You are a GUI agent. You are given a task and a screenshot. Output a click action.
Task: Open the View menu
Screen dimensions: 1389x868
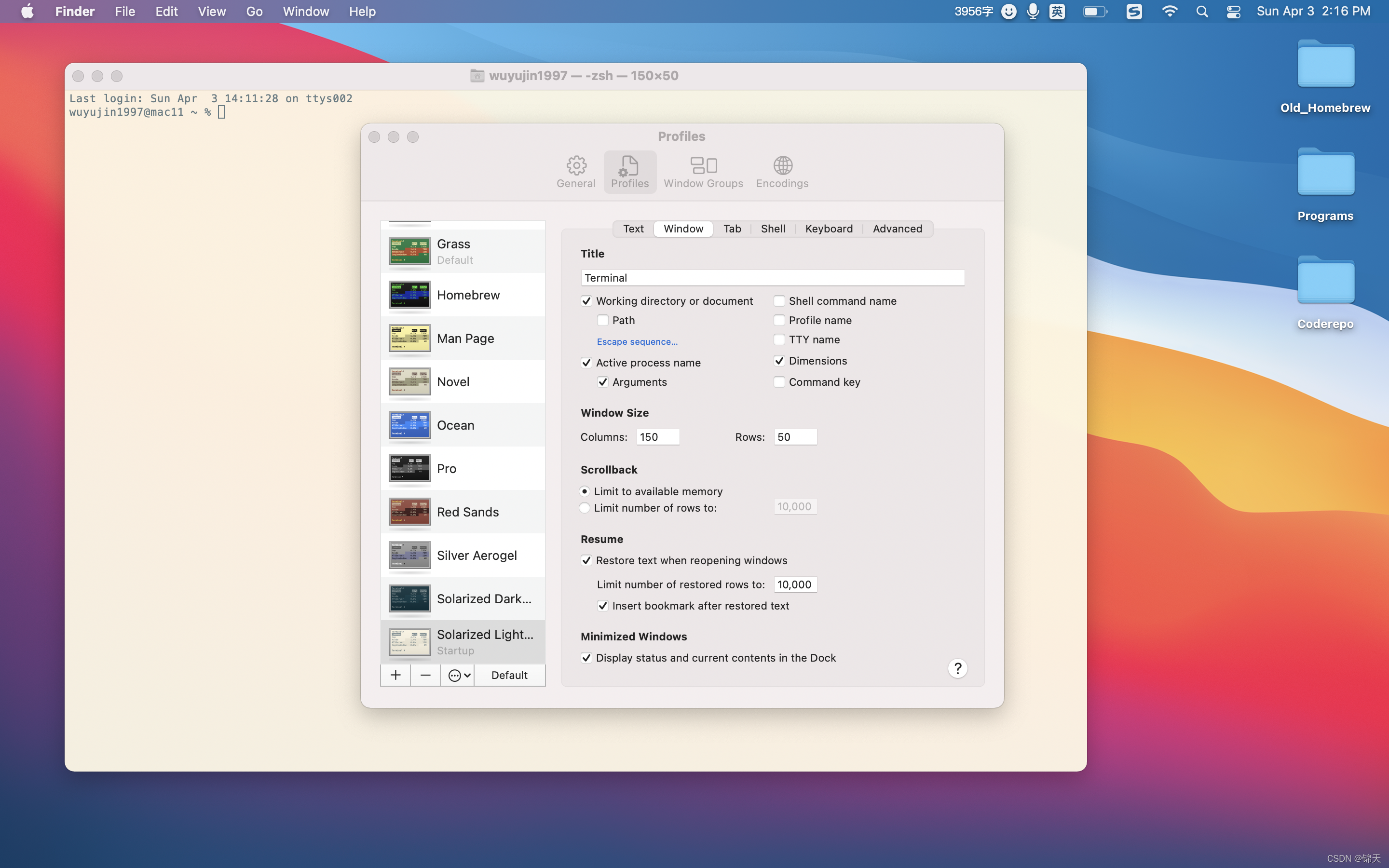pos(211,12)
